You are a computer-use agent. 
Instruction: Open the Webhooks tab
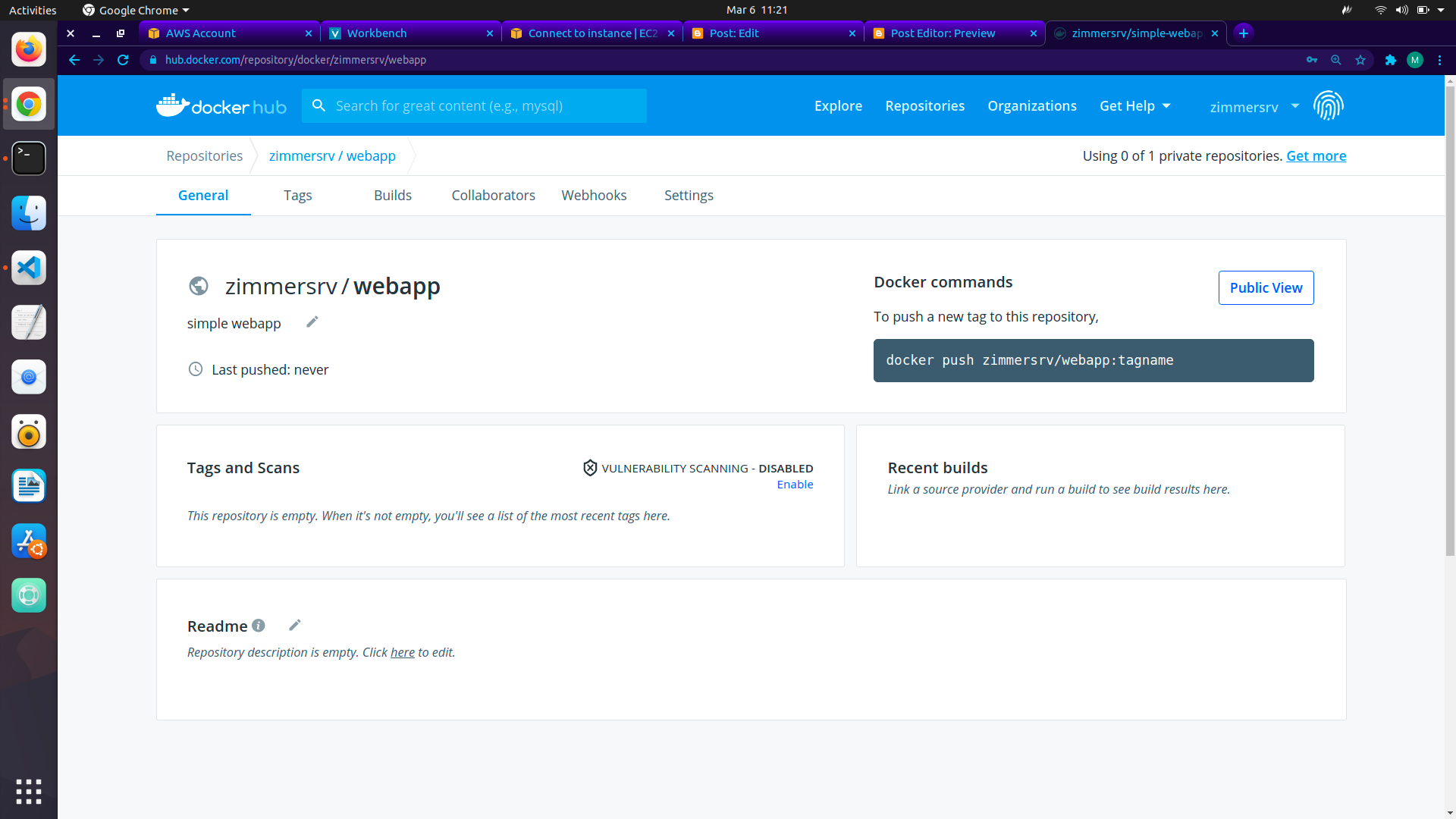coord(594,196)
